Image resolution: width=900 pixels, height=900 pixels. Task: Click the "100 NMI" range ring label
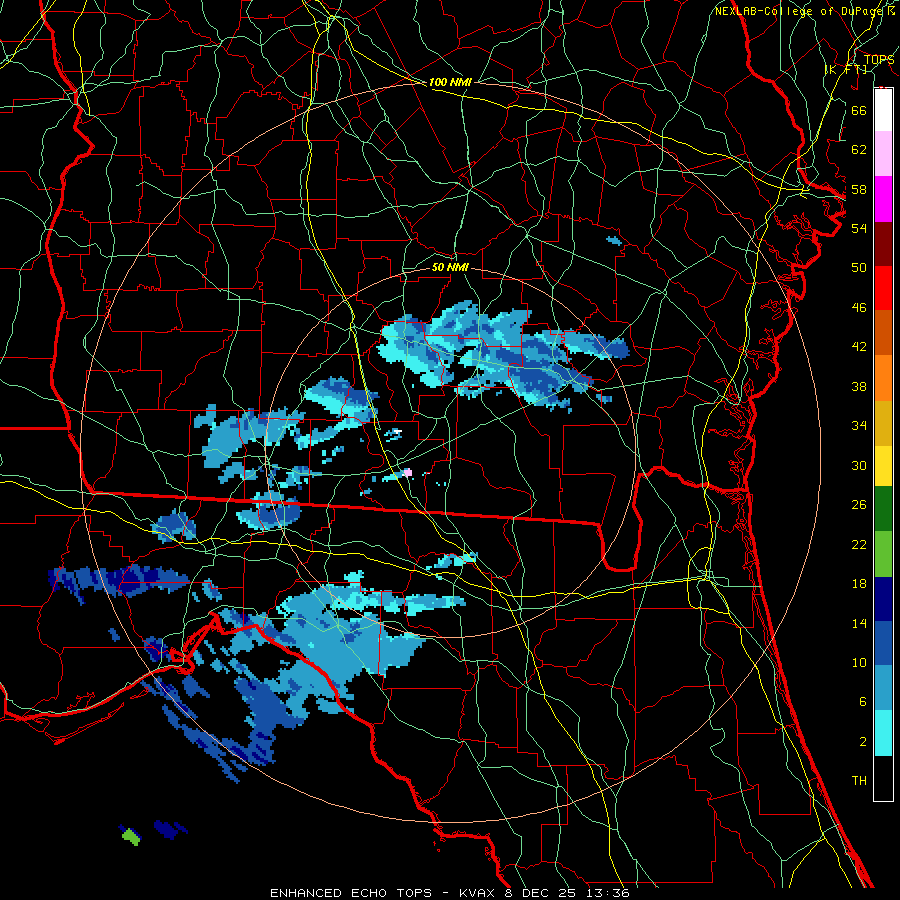click(450, 82)
